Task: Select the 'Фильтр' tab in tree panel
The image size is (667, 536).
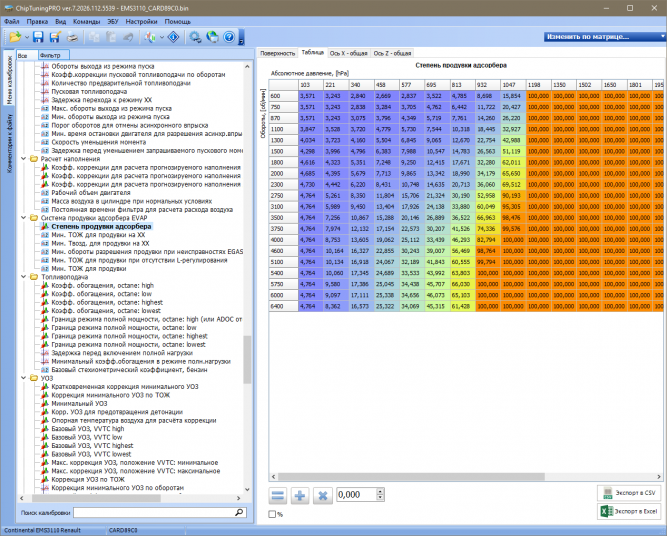Action: 53,55
